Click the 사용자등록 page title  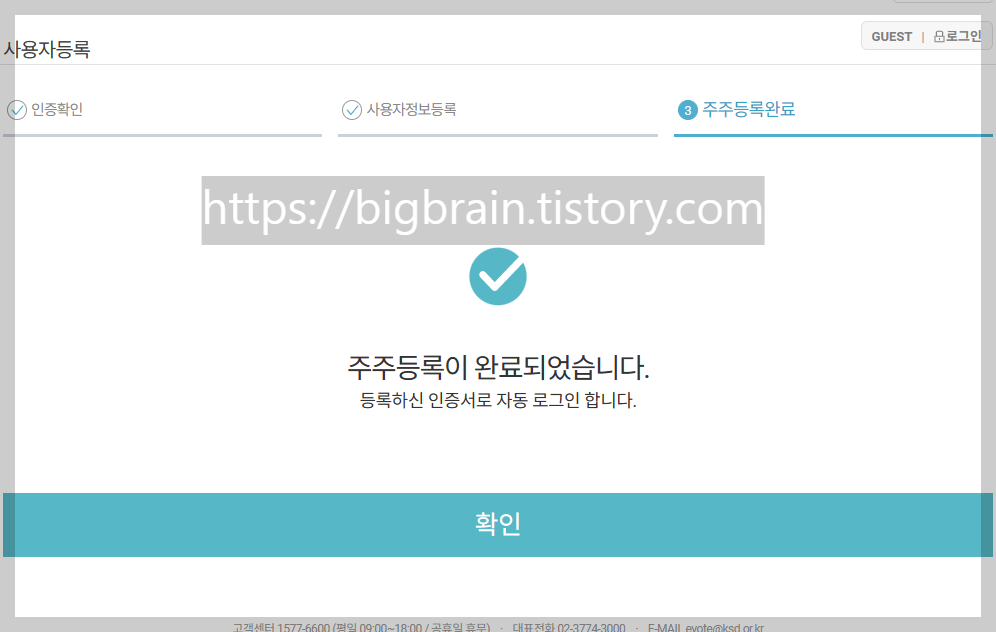click(x=47, y=49)
